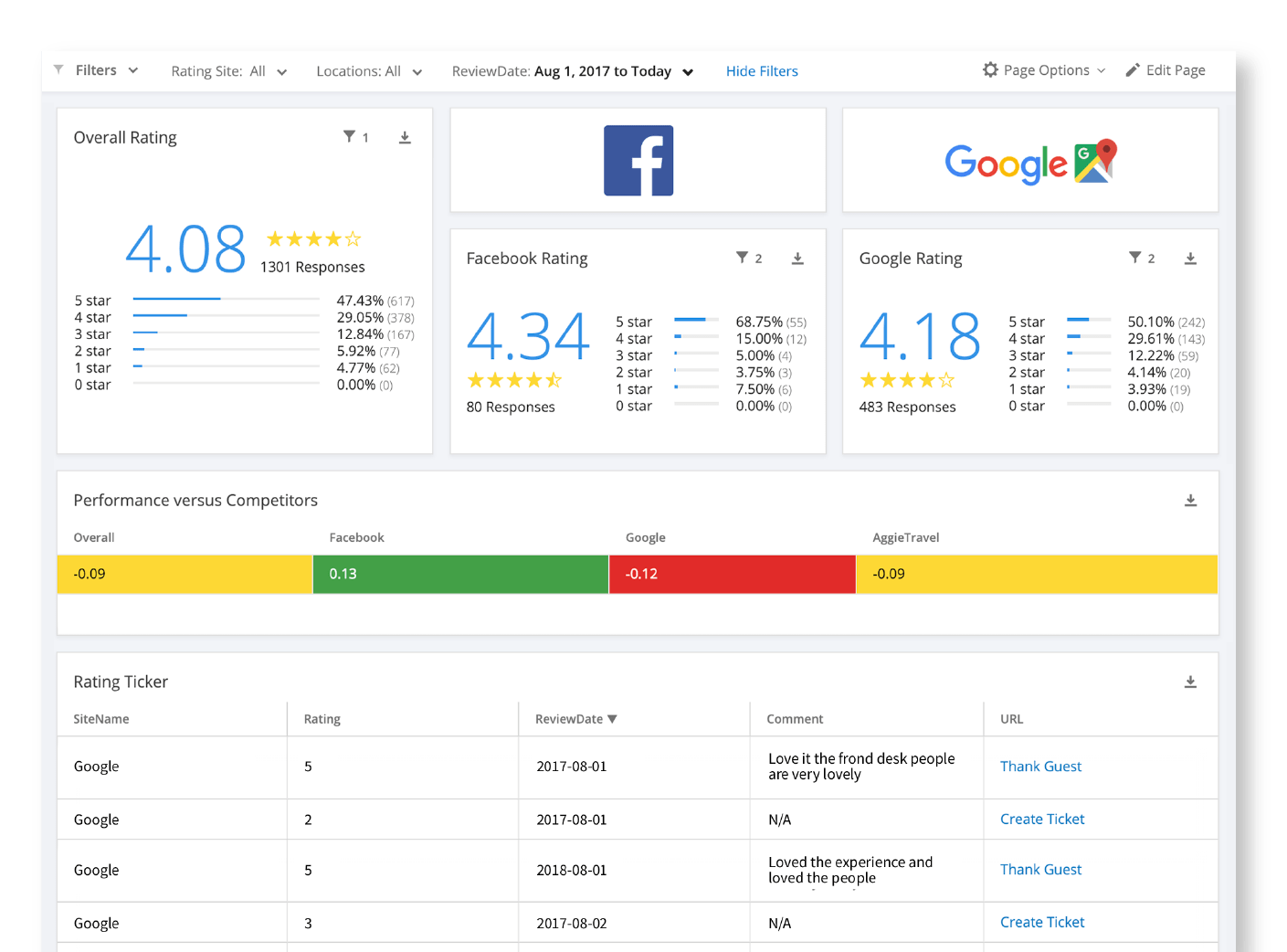Change ReviewDate range Aug 1, 2017 to Today

573,71
